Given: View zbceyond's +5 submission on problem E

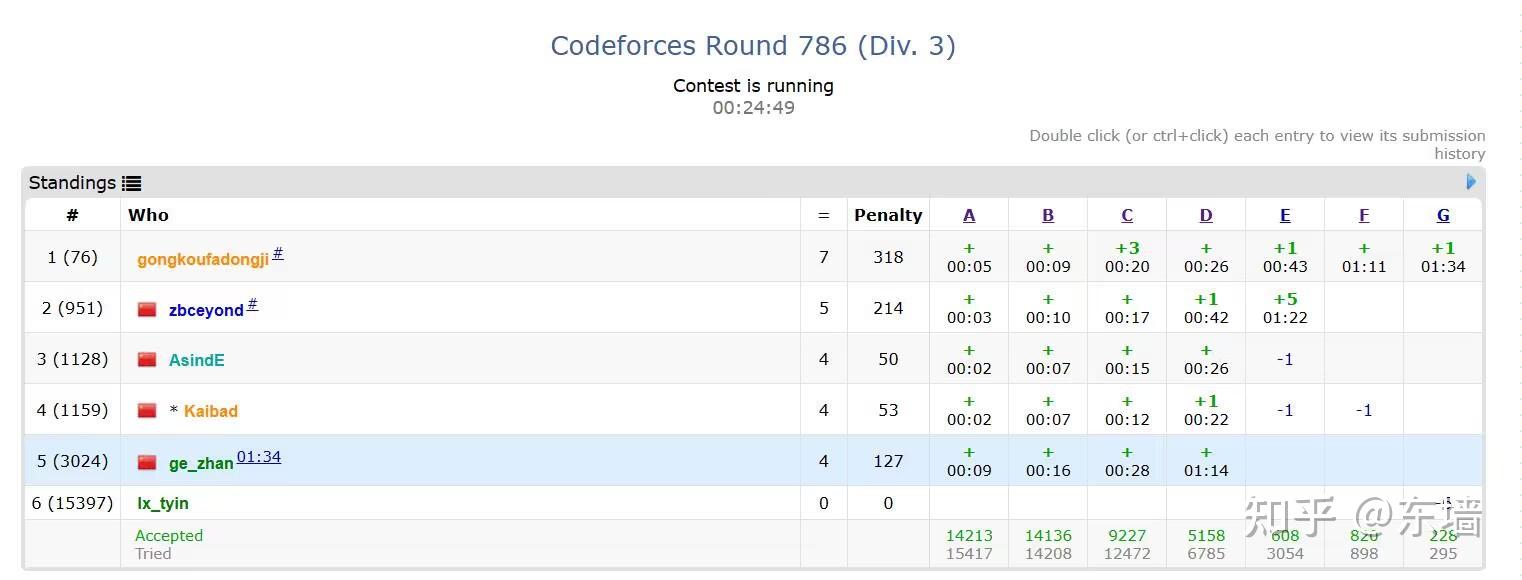Looking at the screenshot, I should tap(1284, 308).
